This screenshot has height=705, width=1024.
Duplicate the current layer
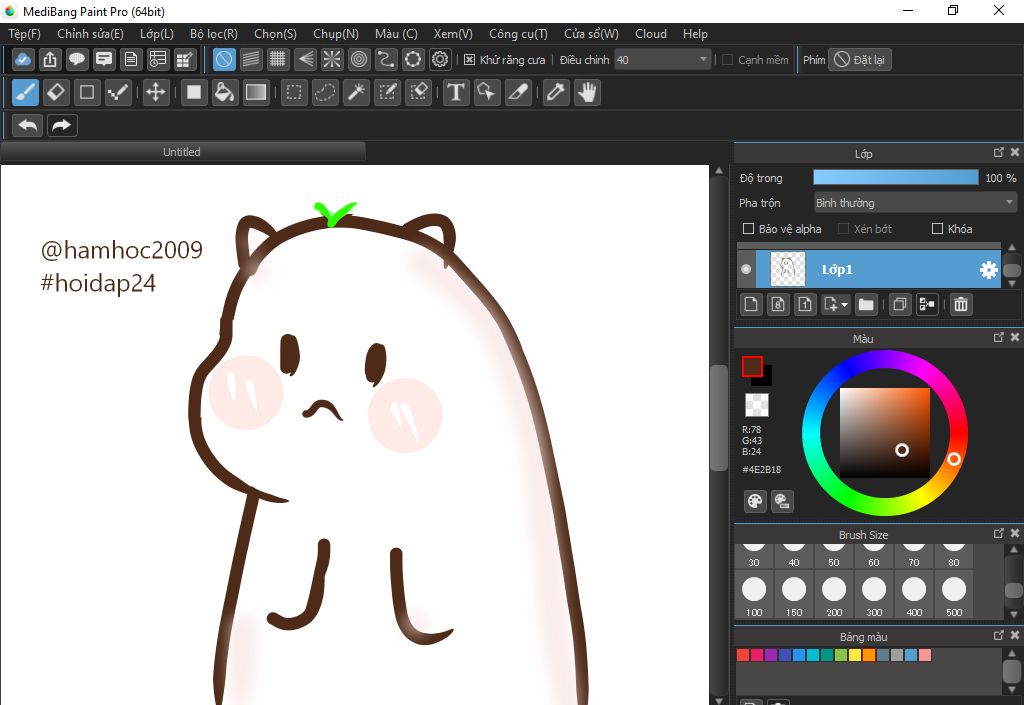pyautogui.click(x=900, y=304)
